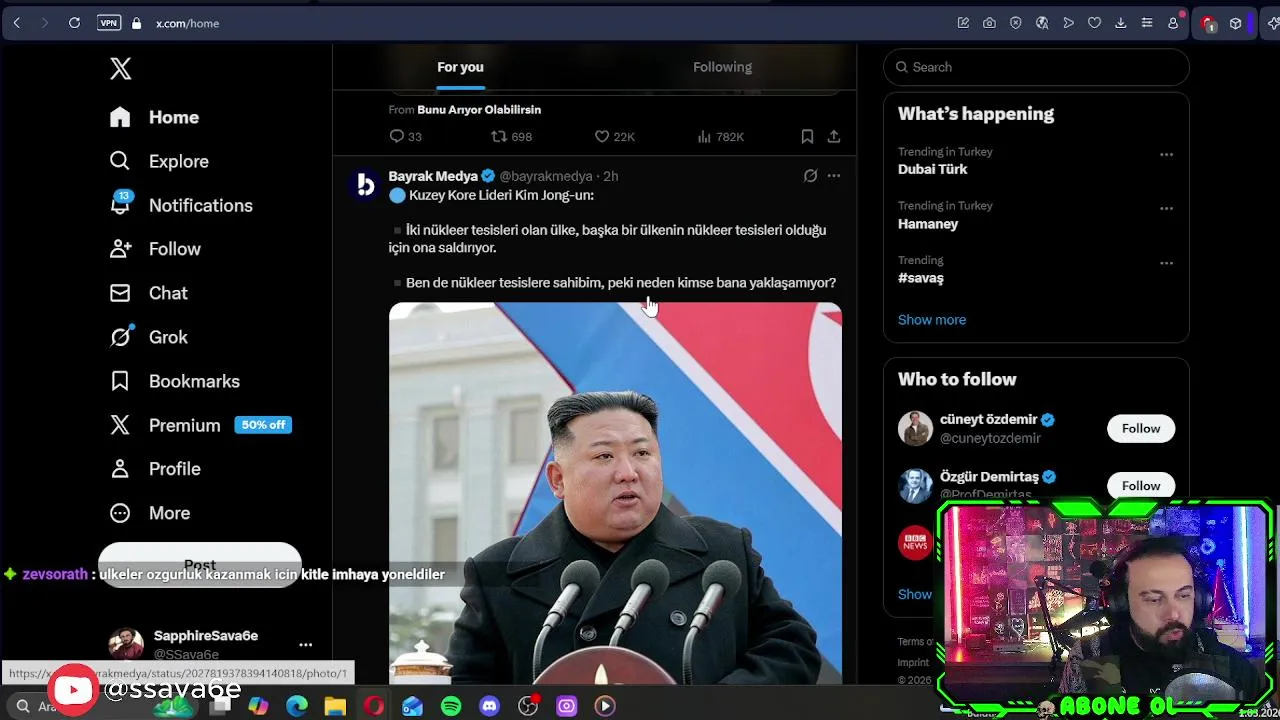Viewport: 1280px width, 720px height.
Task: Open browser account profile icon
Action: pyautogui.click(x=1173, y=23)
